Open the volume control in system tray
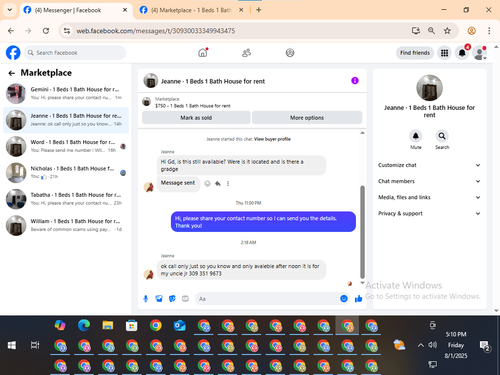The width and height of the screenshot is (500, 375). [x=432, y=345]
